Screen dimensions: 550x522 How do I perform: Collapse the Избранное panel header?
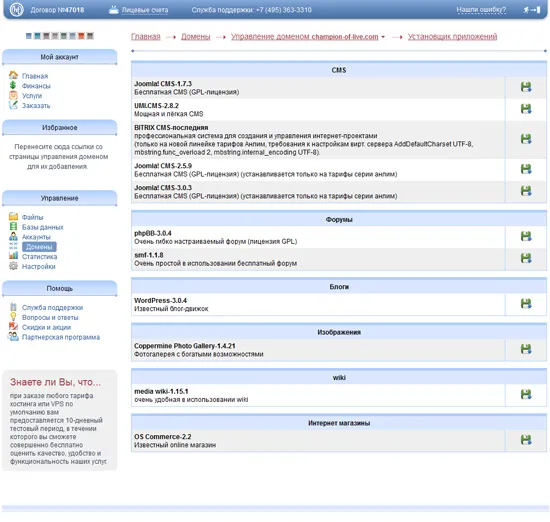coord(60,128)
